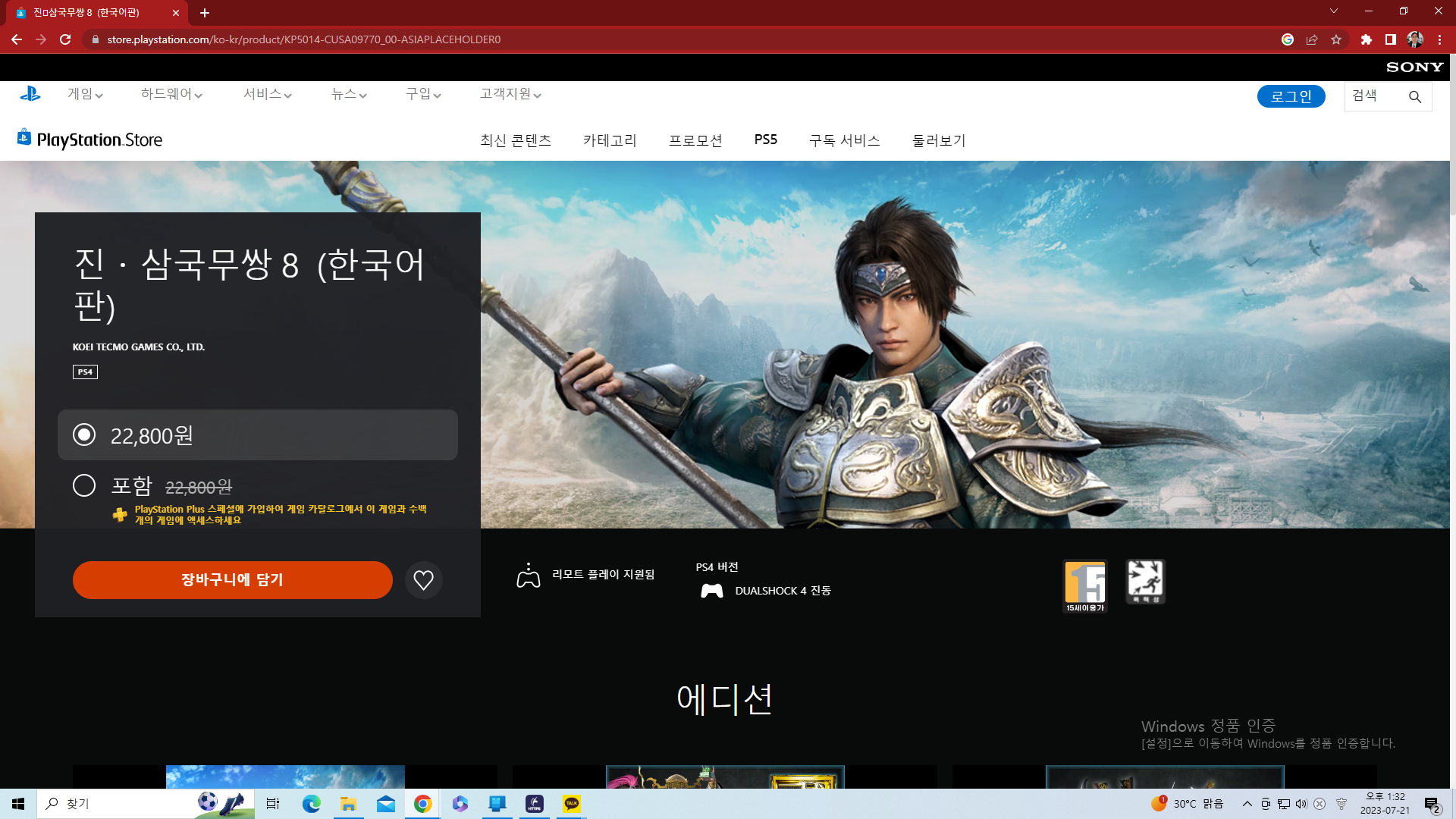
Task: Click the PlayStation Store title link
Action: pos(99,140)
